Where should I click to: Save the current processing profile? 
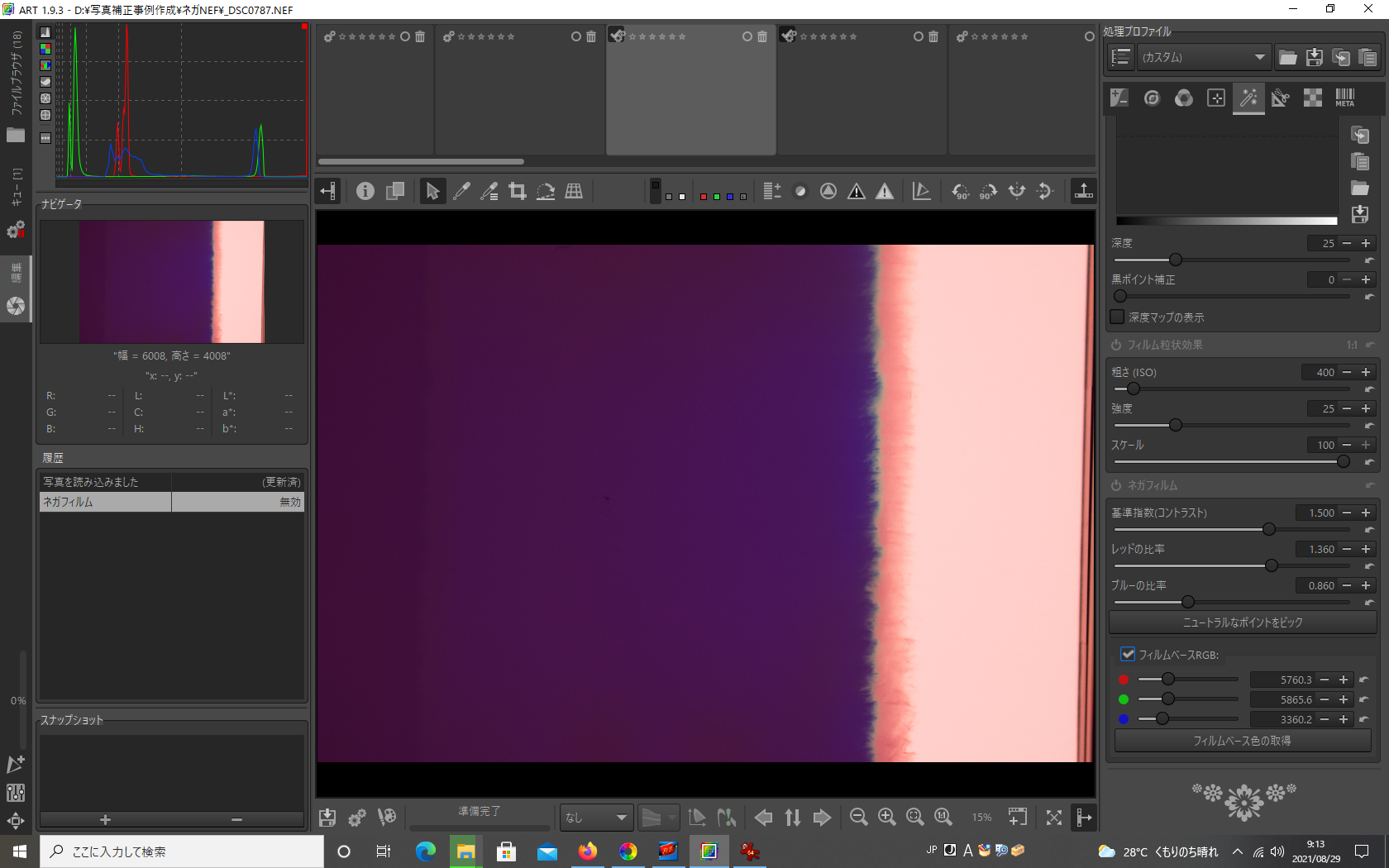click(x=1315, y=57)
